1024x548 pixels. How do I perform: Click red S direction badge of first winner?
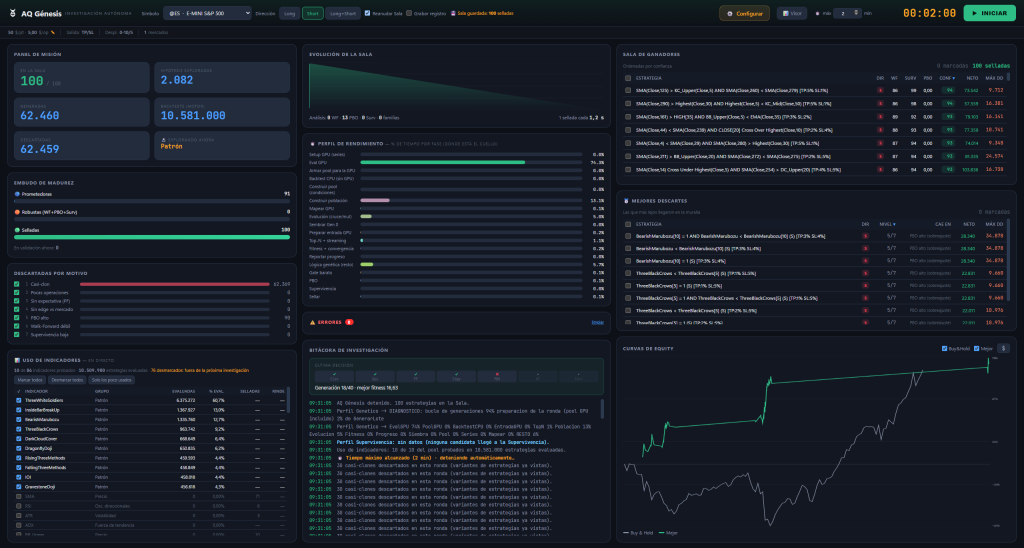(x=880, y=91)
